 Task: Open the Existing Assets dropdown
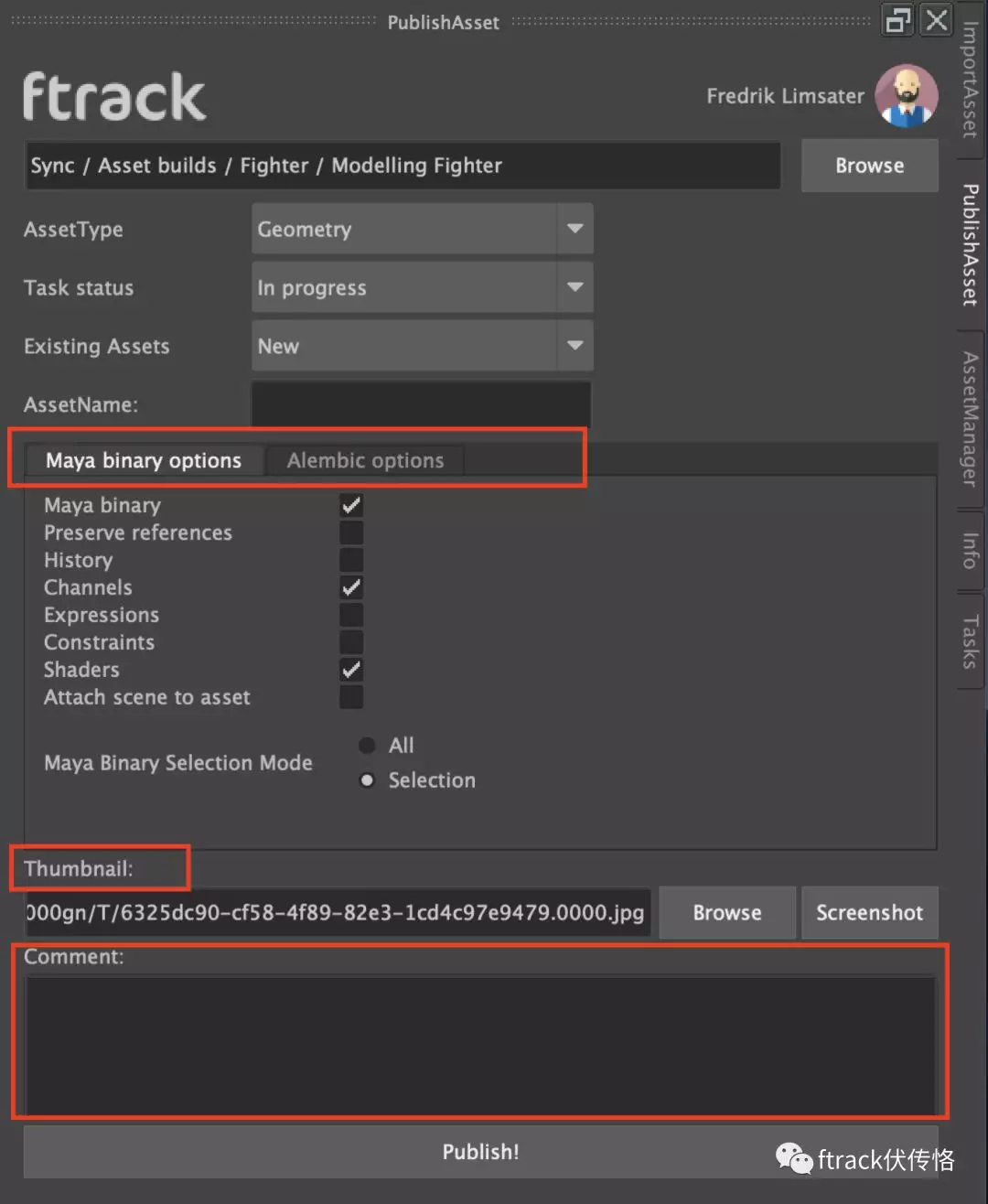423,346
